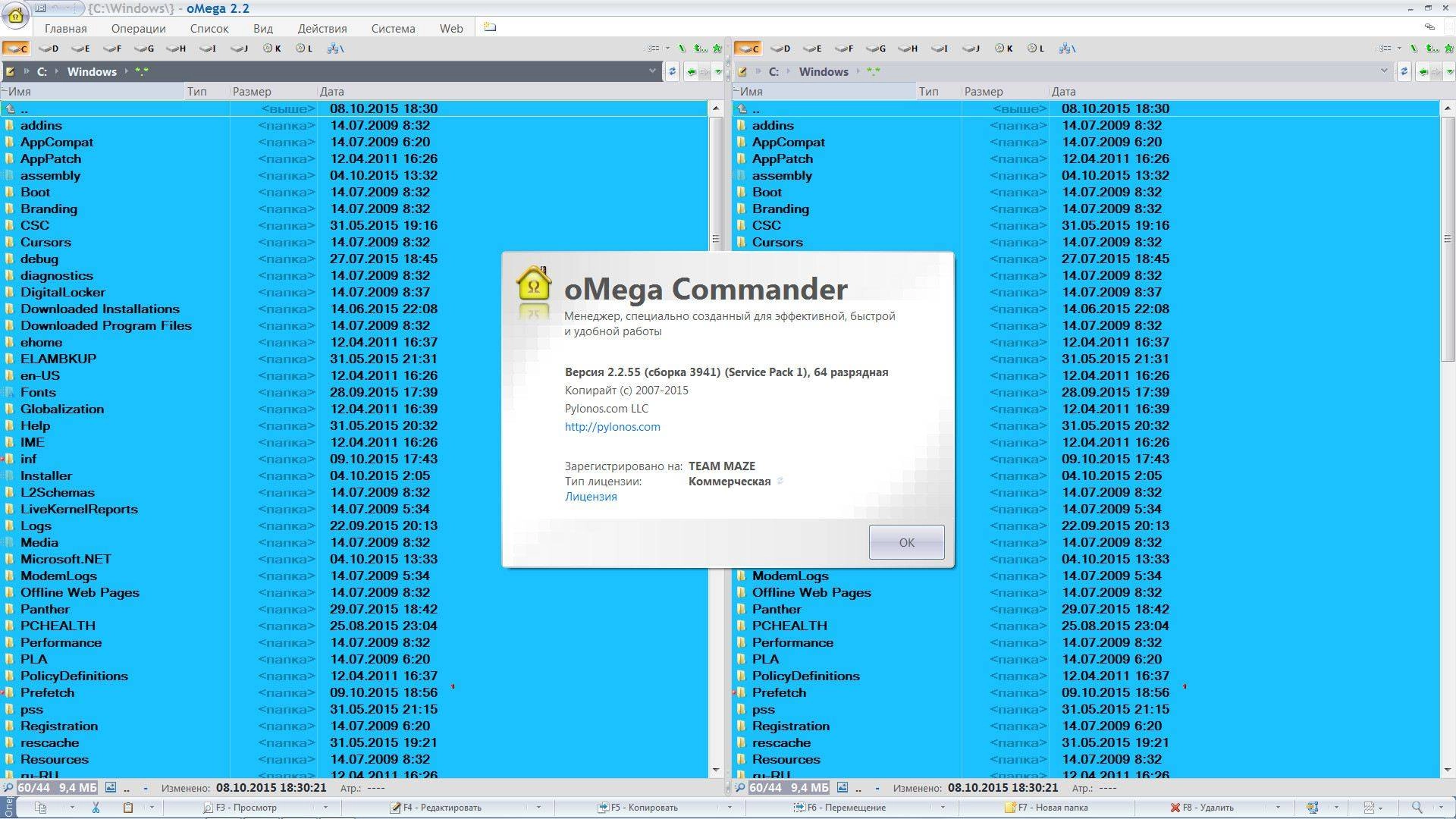Click the search magnifier in bottom bar

1416,808
